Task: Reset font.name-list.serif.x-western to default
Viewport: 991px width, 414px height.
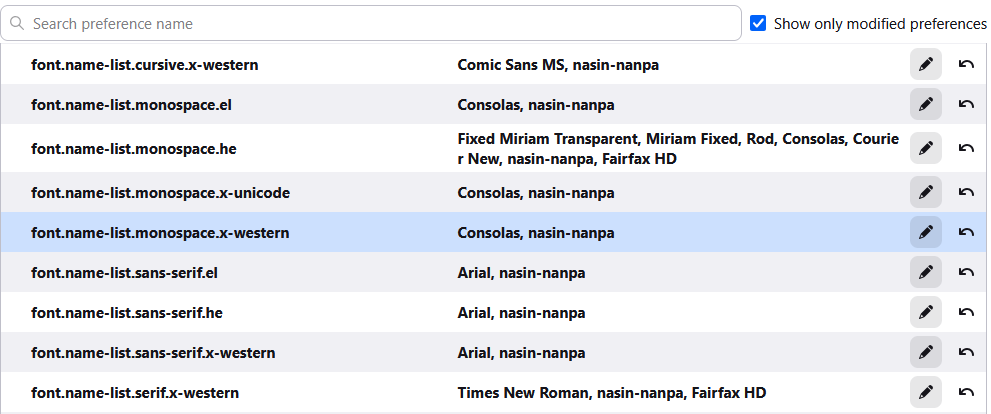Action: click(x=966, y=392)
